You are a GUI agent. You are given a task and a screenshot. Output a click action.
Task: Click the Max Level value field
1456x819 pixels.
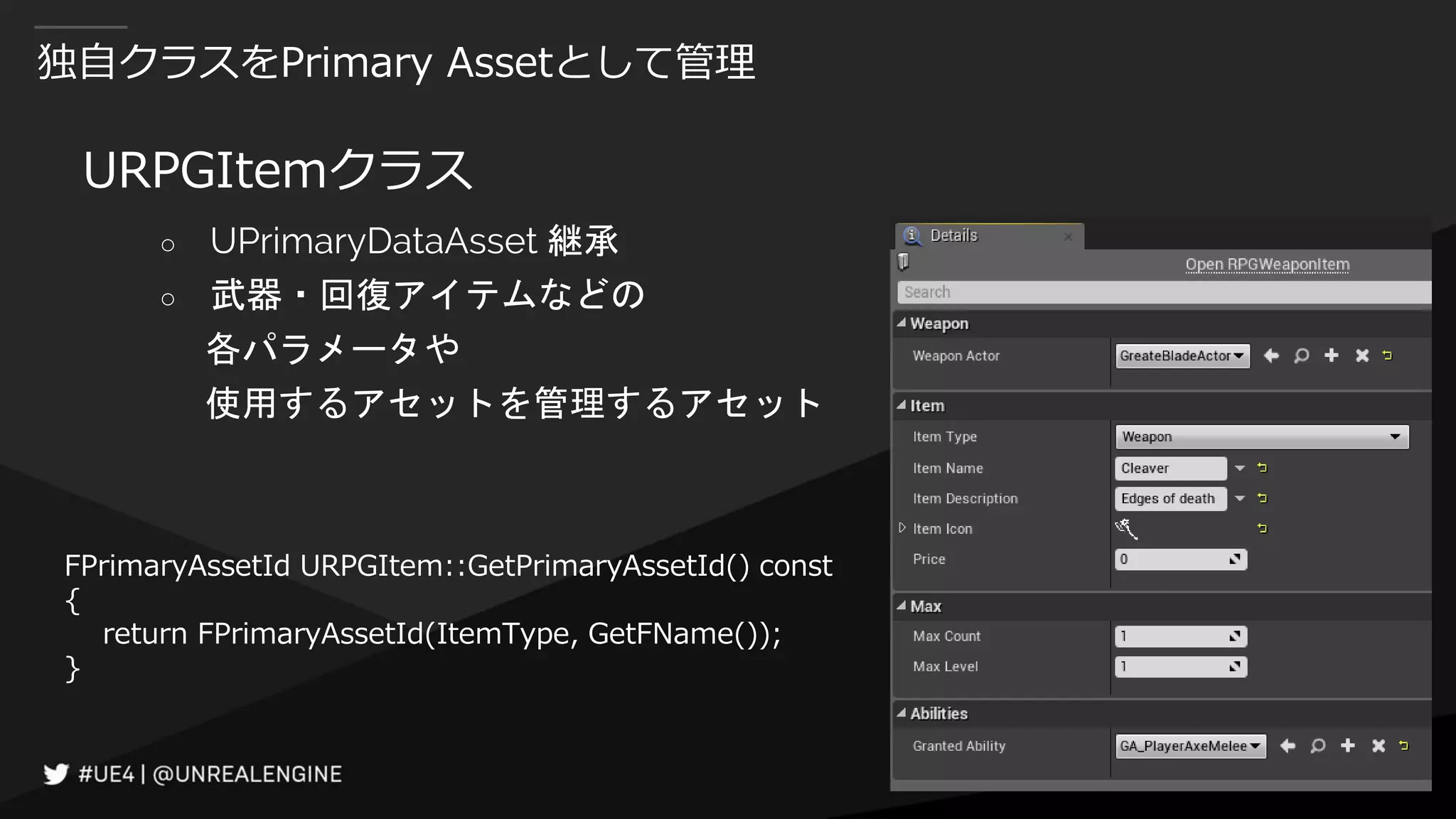click(1181, 667)
